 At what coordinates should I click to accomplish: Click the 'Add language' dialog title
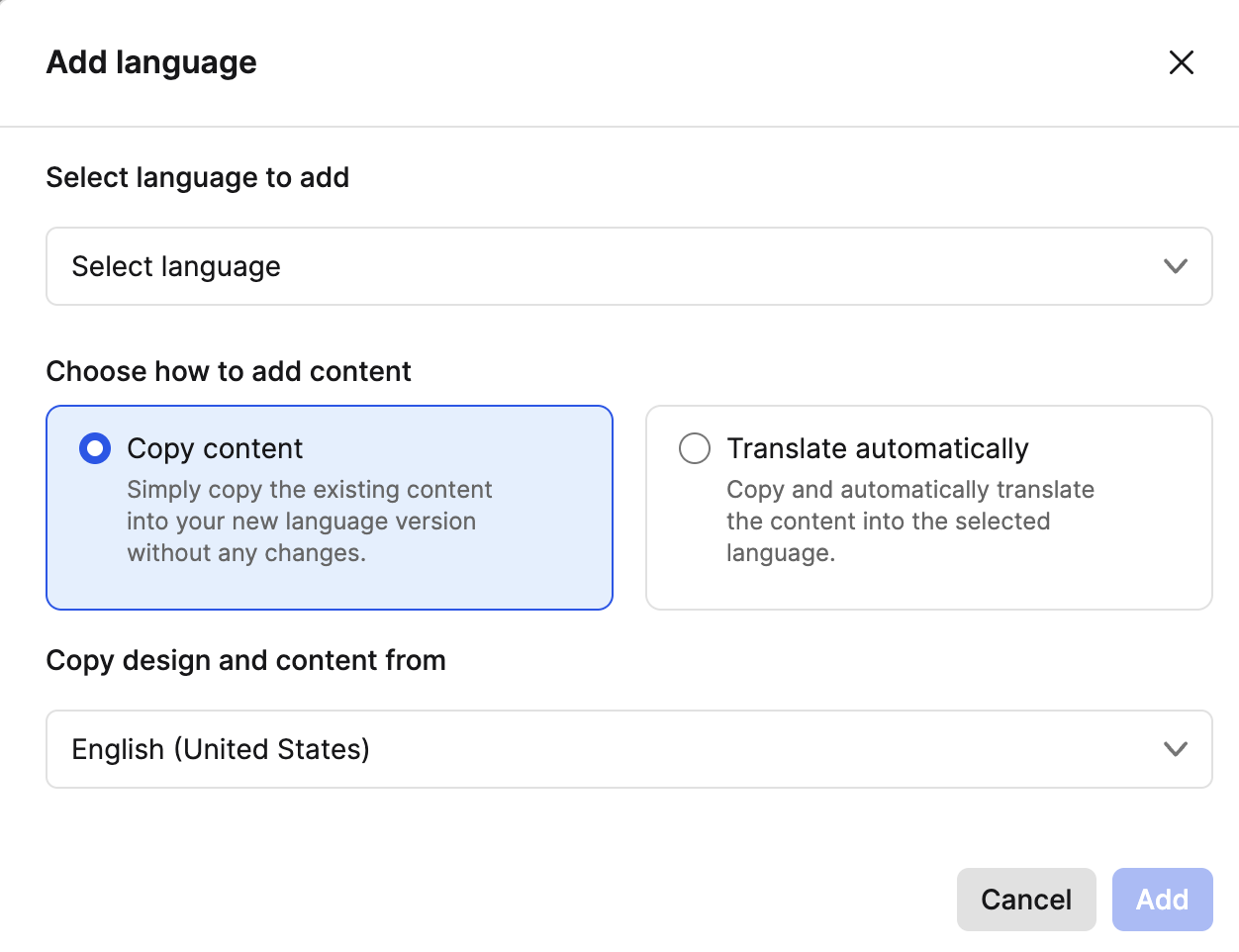(151, 62)
